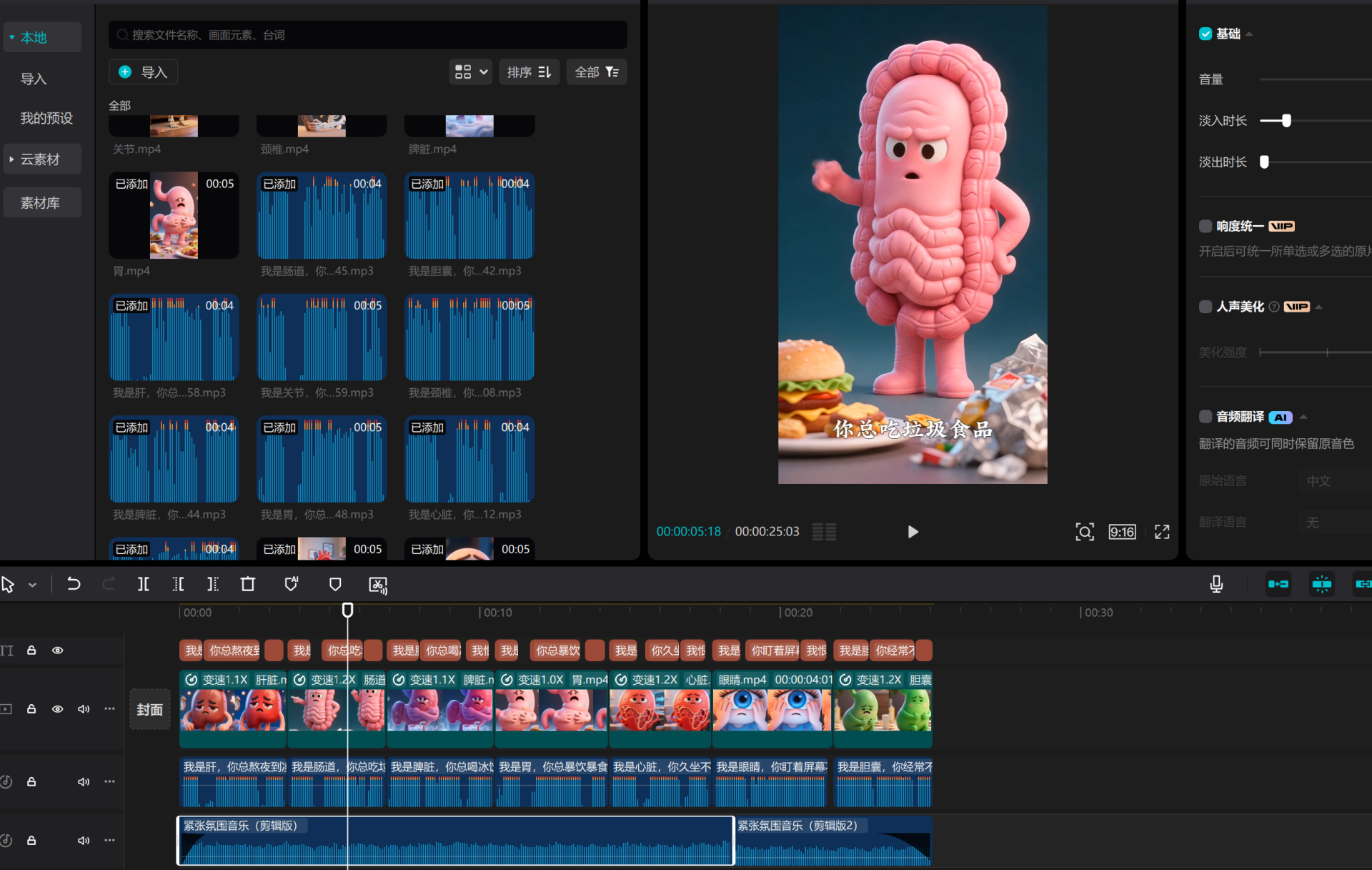Click the 淡入时长 slider handle
The image size is (1372, 870).
pyautogui.click(x=1286, y=121)
